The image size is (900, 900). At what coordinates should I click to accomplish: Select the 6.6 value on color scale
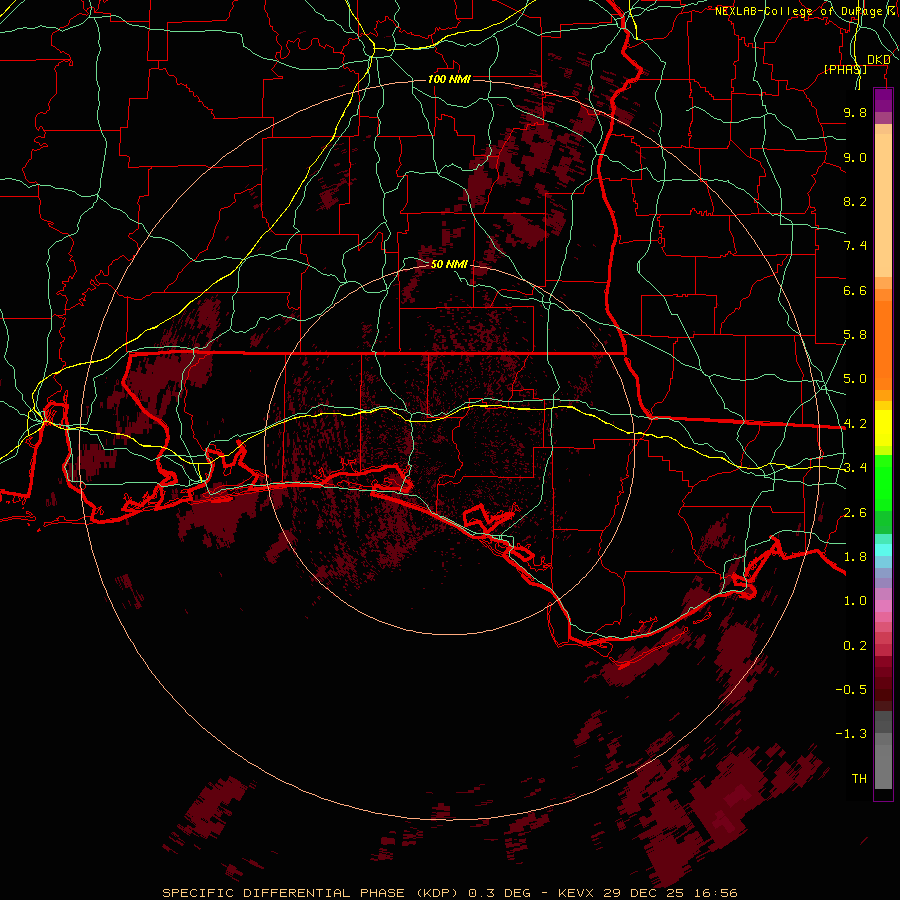point(855,290)
